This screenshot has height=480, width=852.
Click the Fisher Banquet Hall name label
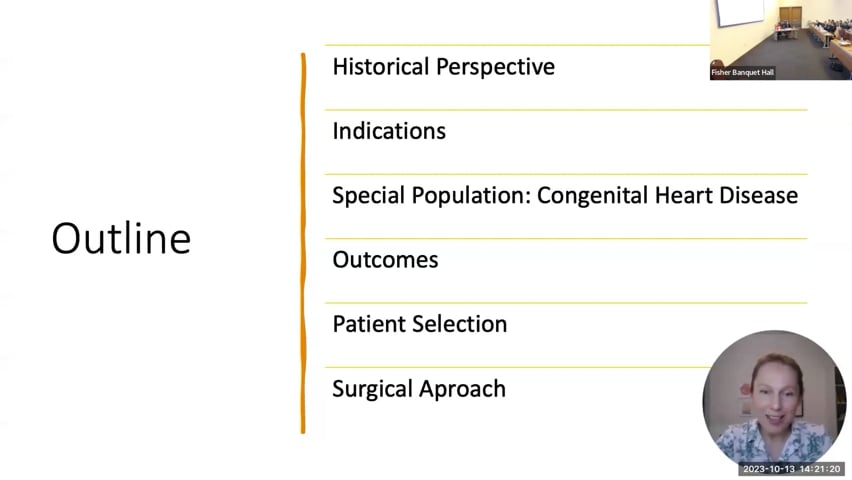pyautogui.click(x=742, y=72)
